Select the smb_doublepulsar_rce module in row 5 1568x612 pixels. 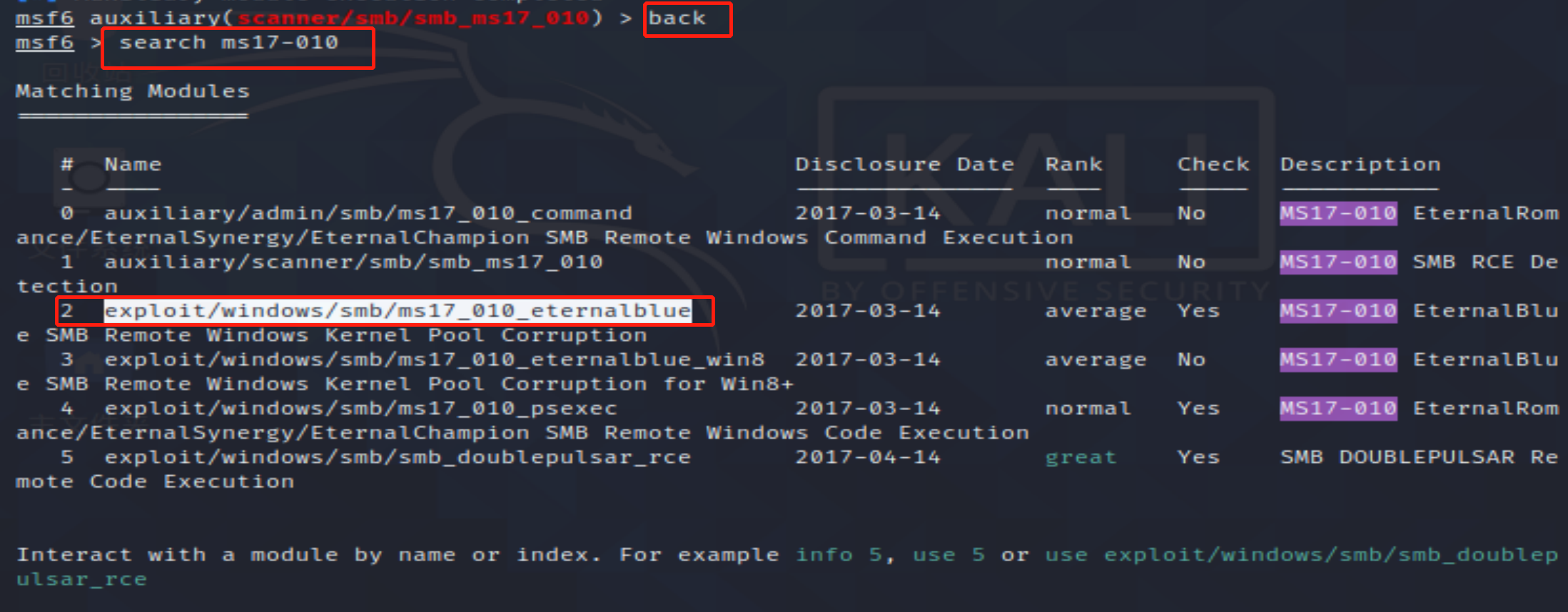398,457
